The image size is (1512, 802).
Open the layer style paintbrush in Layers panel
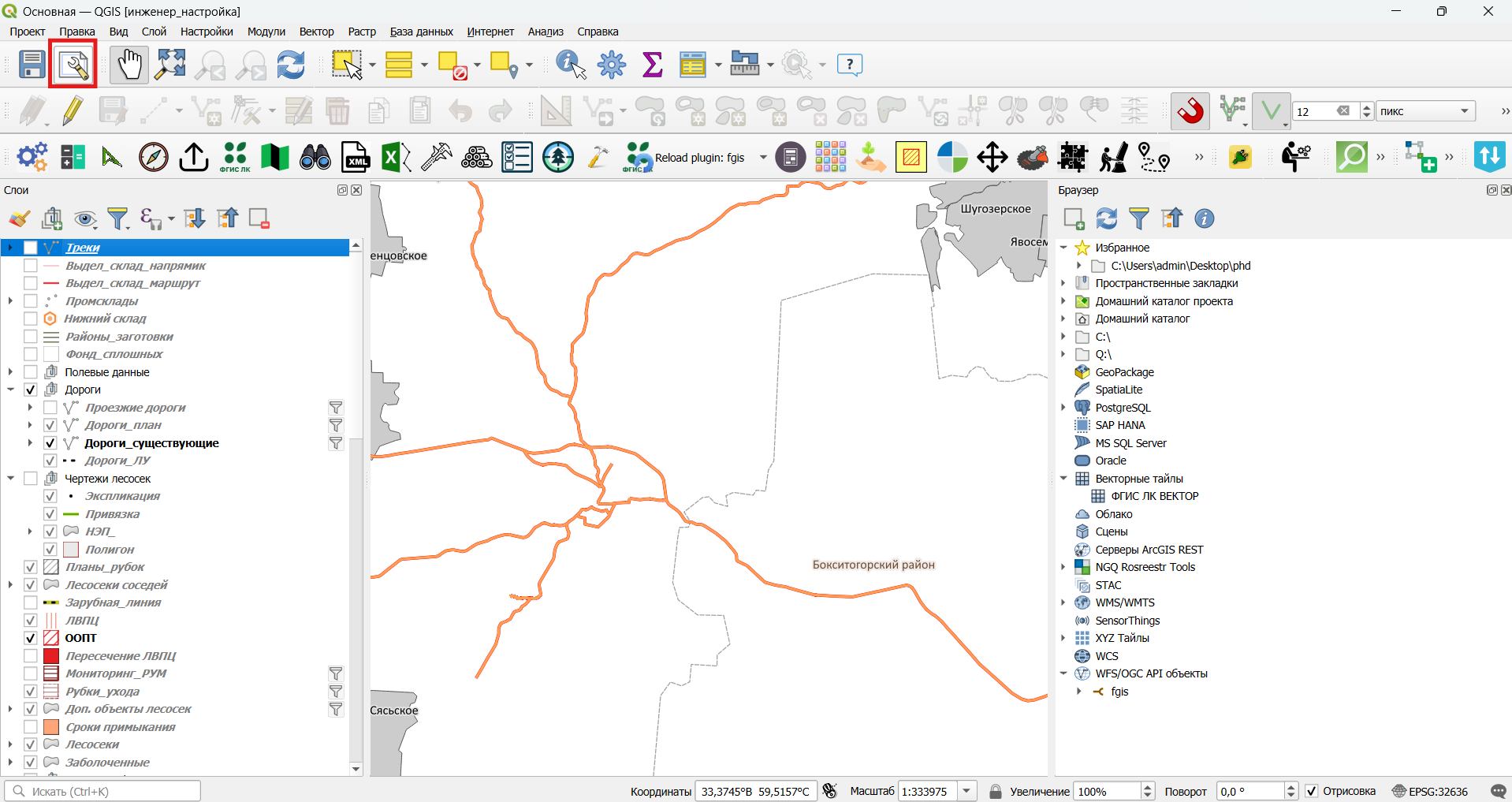point(19,218)
